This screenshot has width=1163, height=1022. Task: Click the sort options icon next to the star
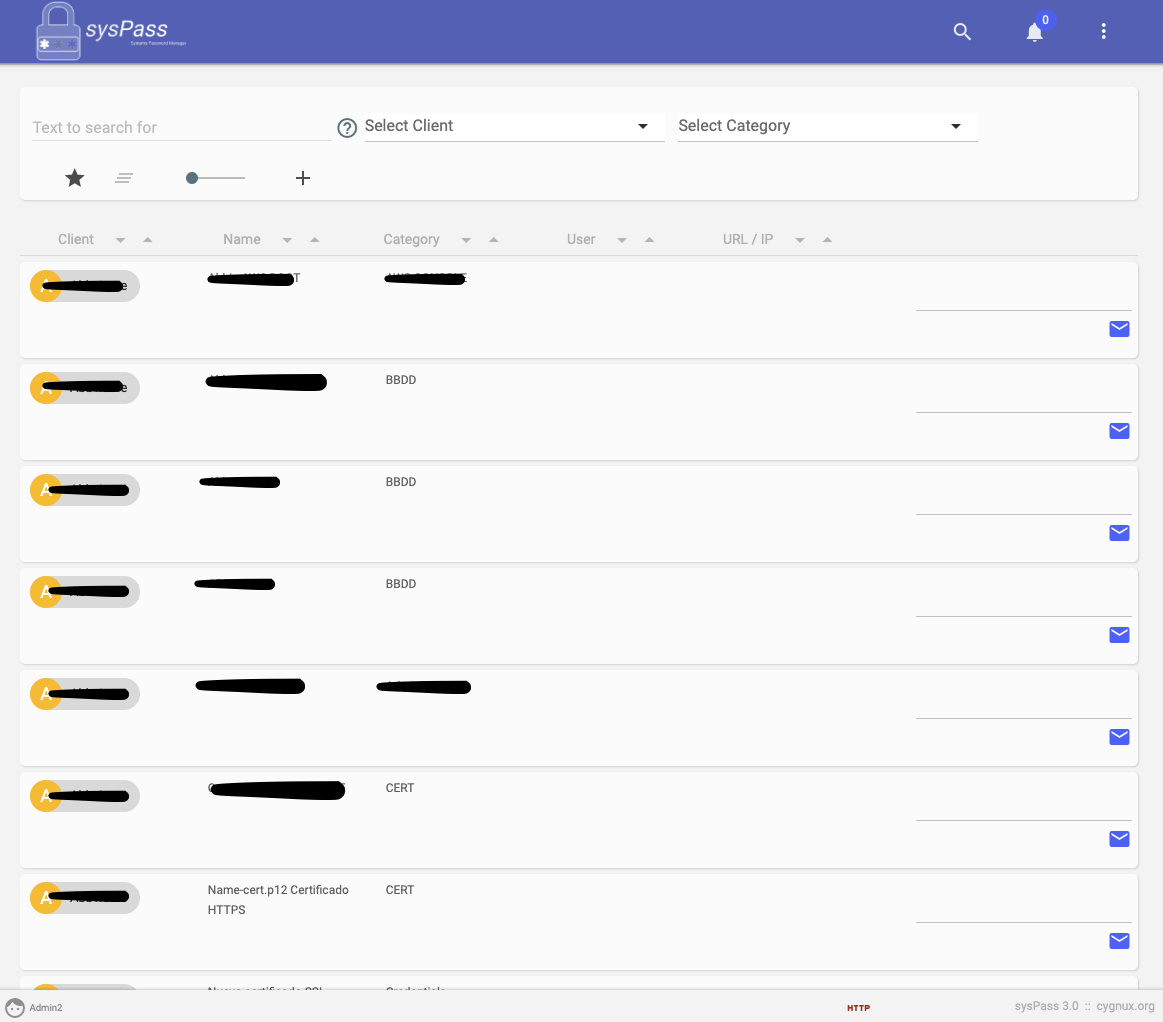click(124, 178)
